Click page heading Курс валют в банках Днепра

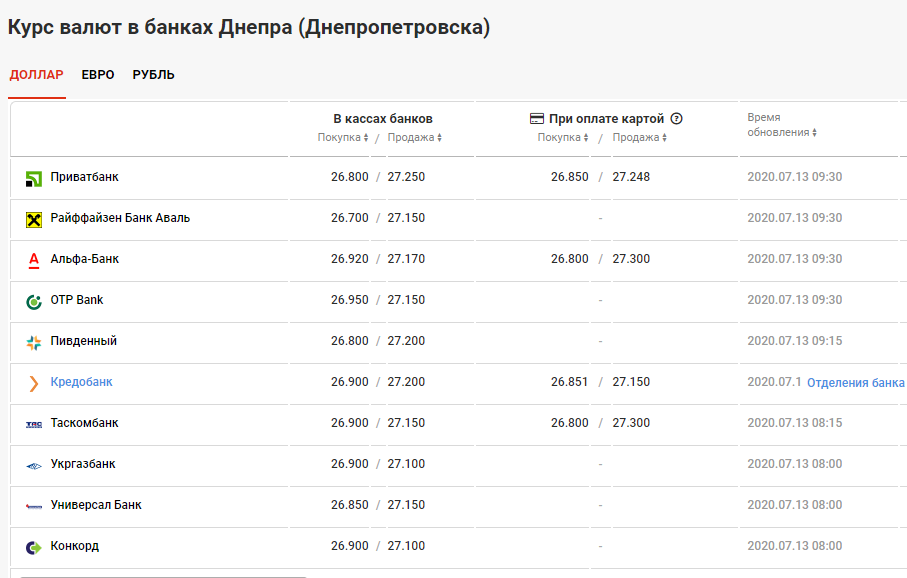tap(249, 27)
